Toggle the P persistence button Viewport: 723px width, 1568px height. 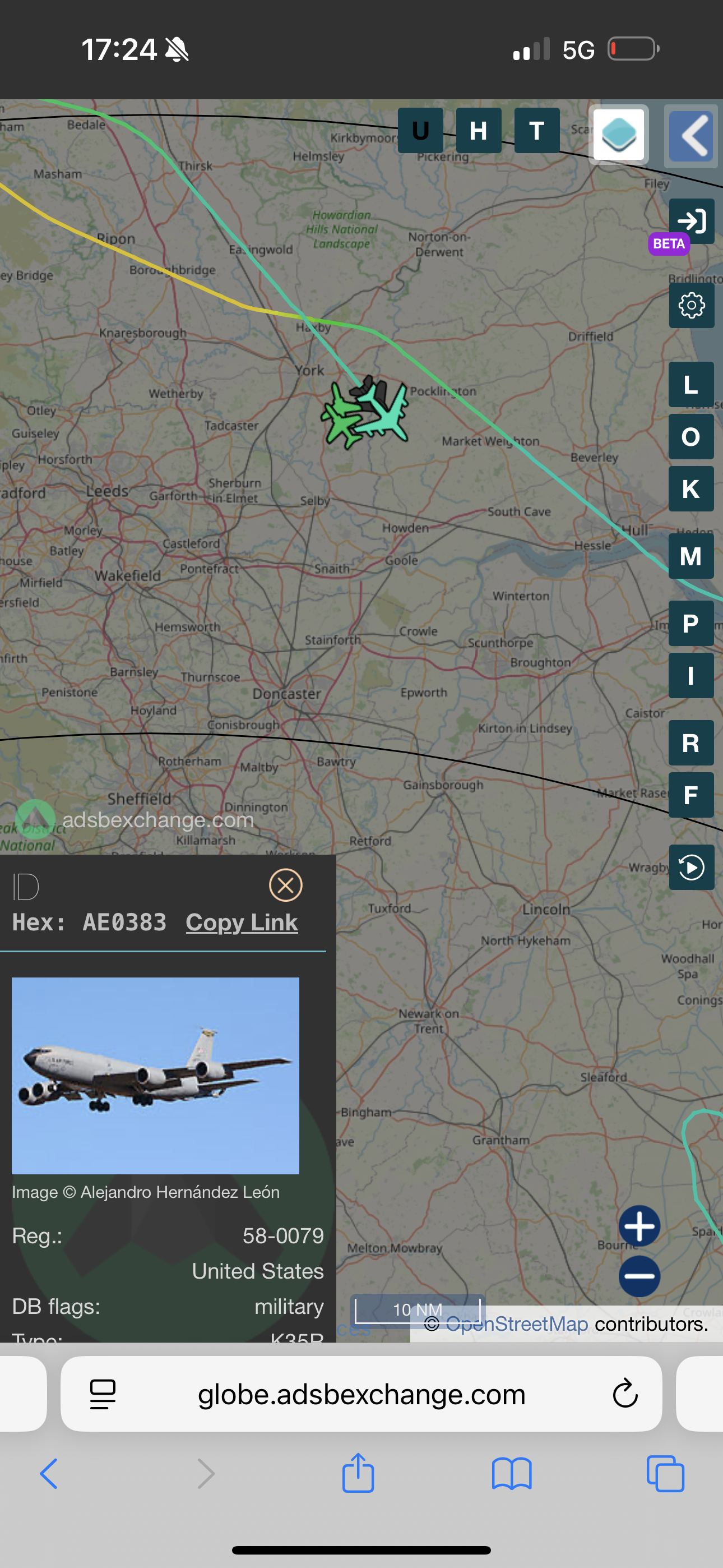point(692,623)
